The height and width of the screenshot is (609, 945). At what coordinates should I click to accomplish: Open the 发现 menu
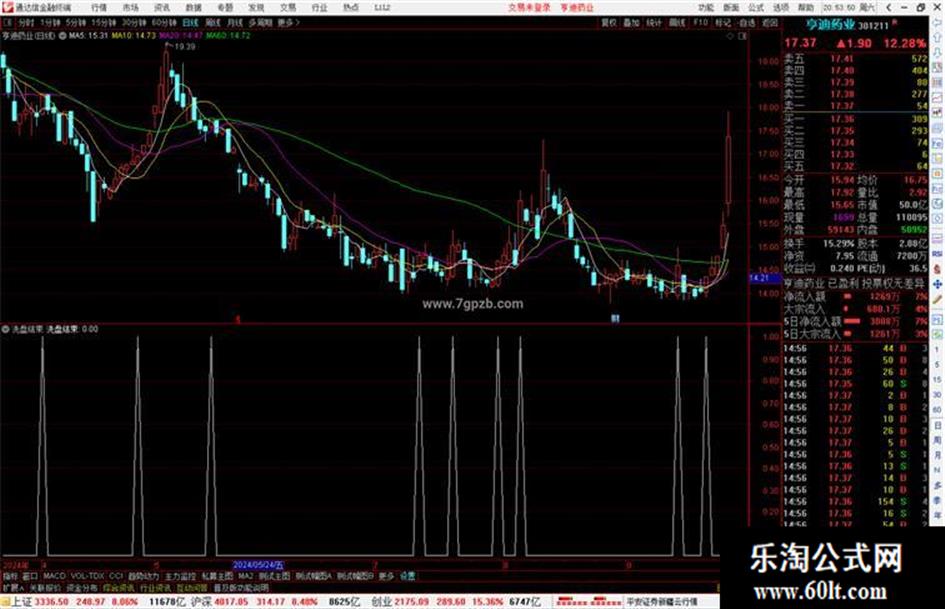(x=256, y=7)
